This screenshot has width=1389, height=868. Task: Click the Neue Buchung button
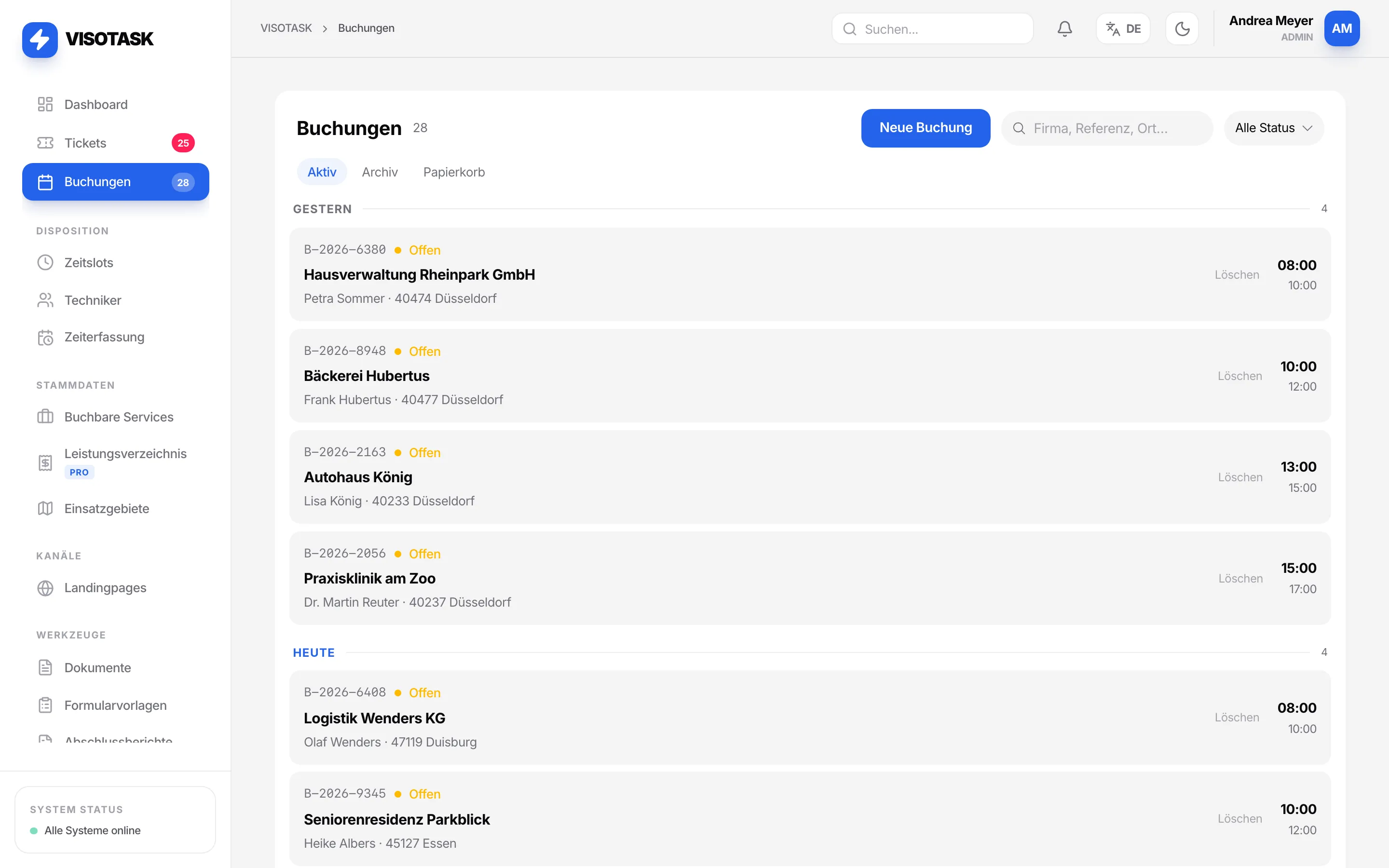925,128
